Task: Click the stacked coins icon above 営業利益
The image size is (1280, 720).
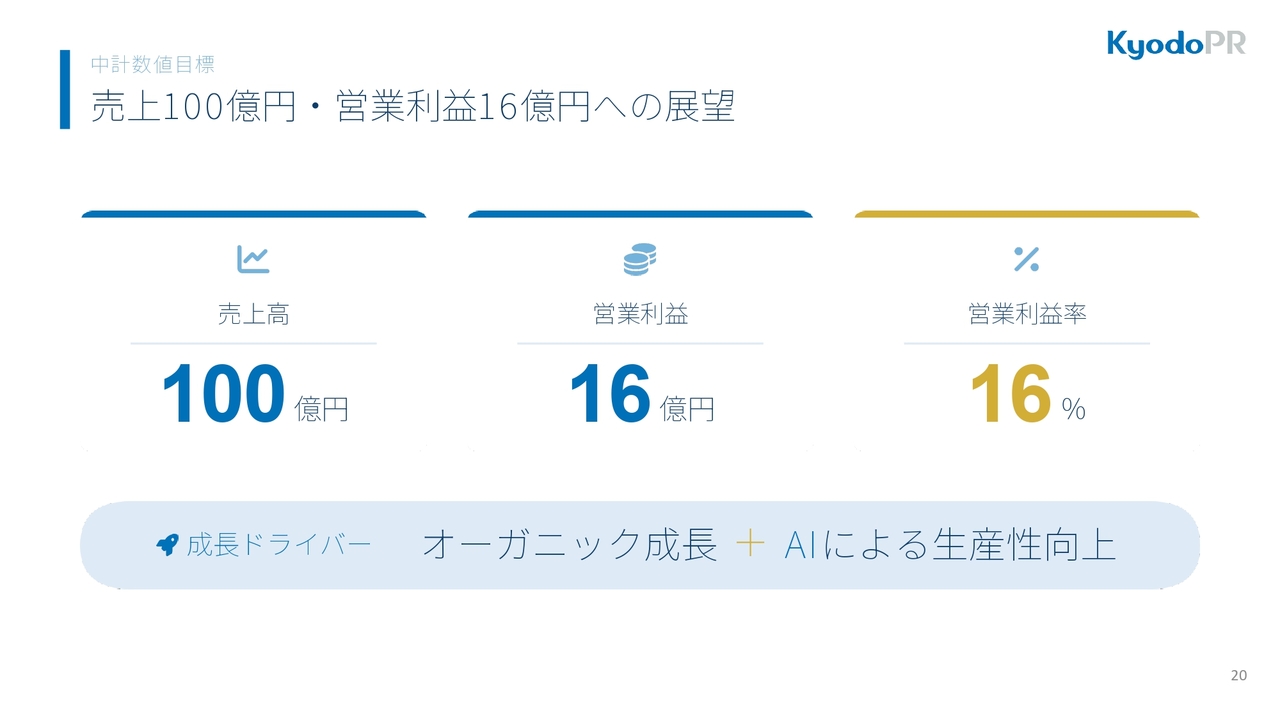Action: [640, 259]
